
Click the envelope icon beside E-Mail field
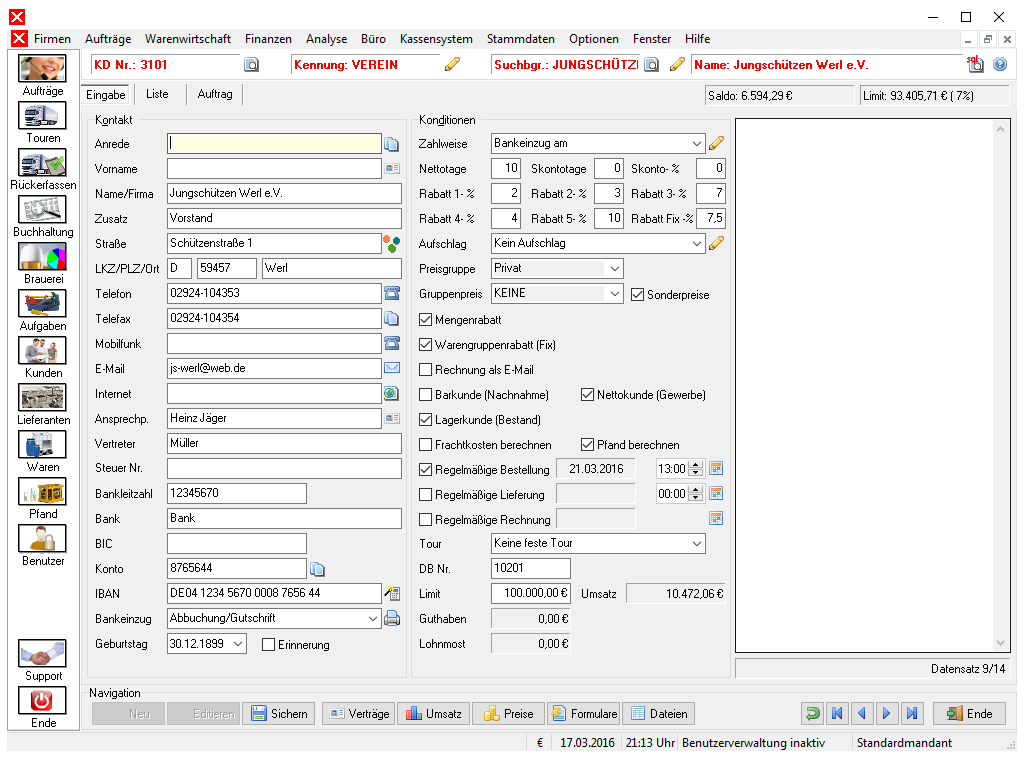[x=392, y=368]
